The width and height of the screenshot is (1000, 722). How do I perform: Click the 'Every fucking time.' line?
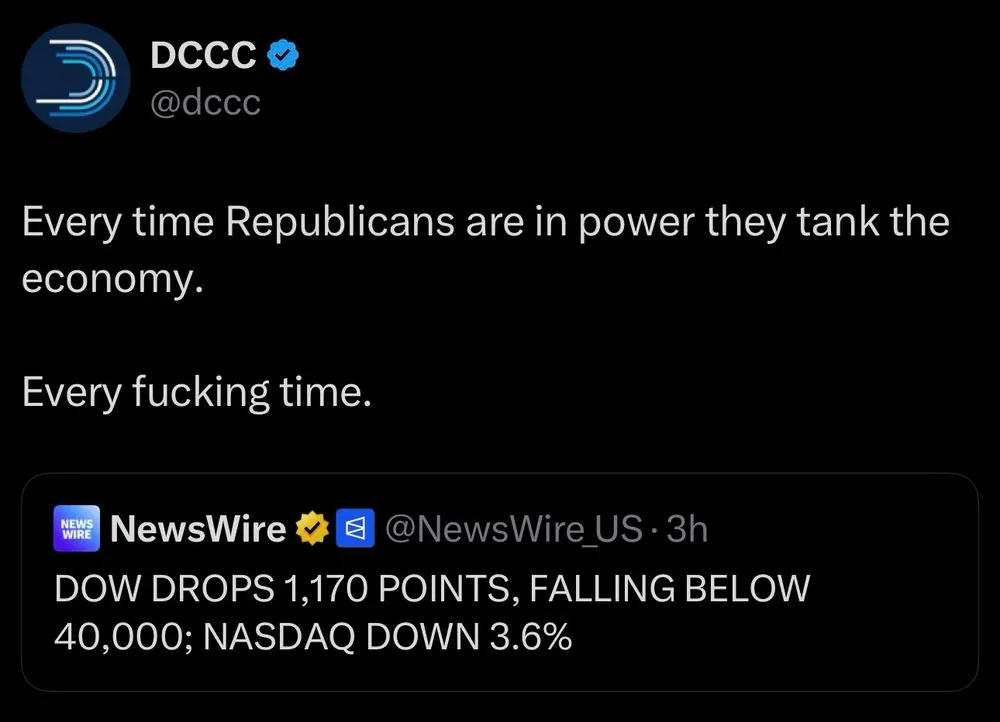point(196,393)
